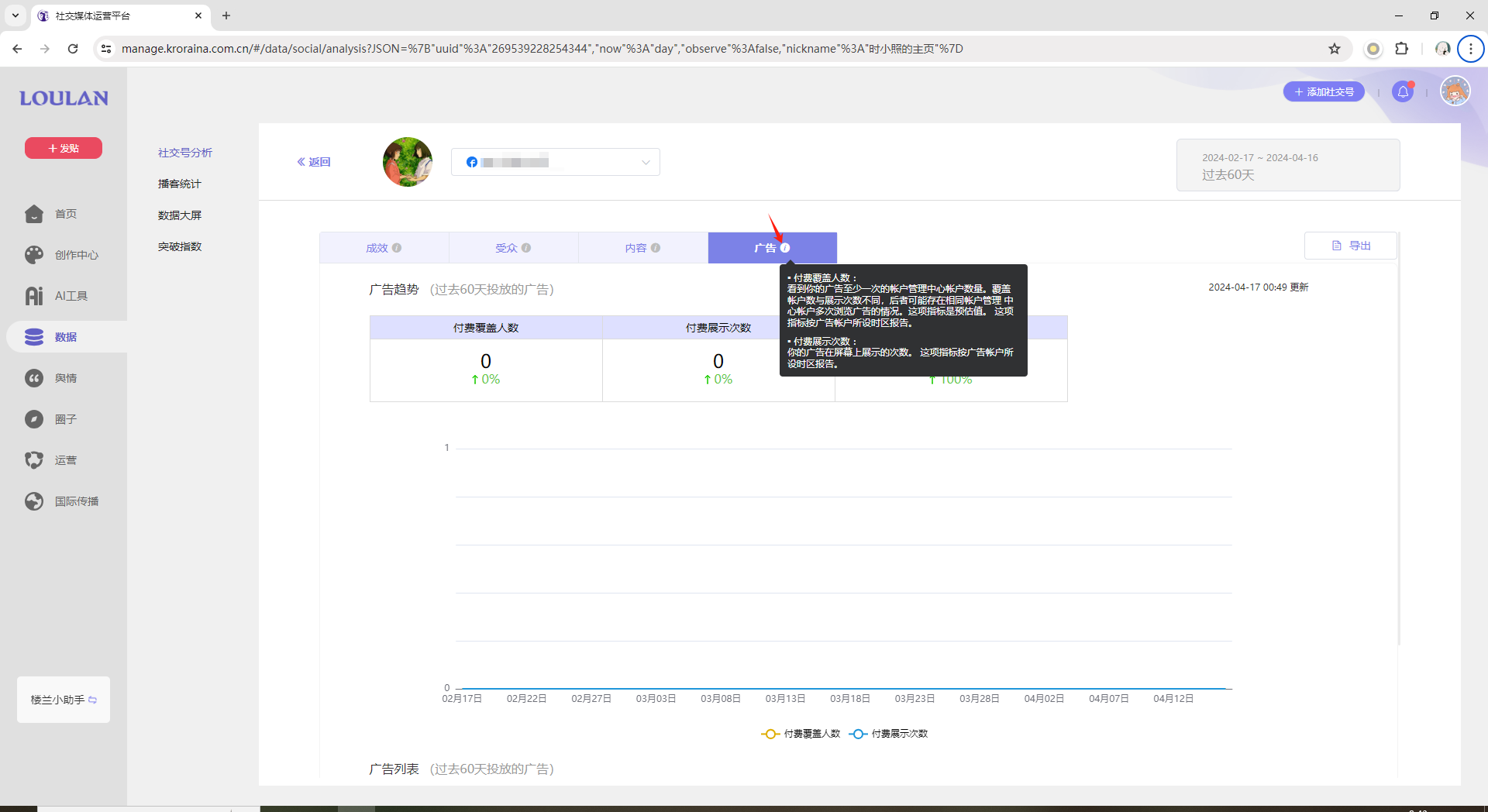
Task: Click the Chrome profile icon in toolbar
Action: 1442,49
